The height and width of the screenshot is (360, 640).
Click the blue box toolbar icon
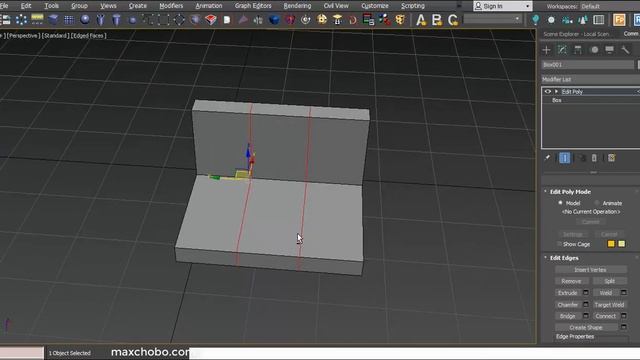(x=53, y=20)
